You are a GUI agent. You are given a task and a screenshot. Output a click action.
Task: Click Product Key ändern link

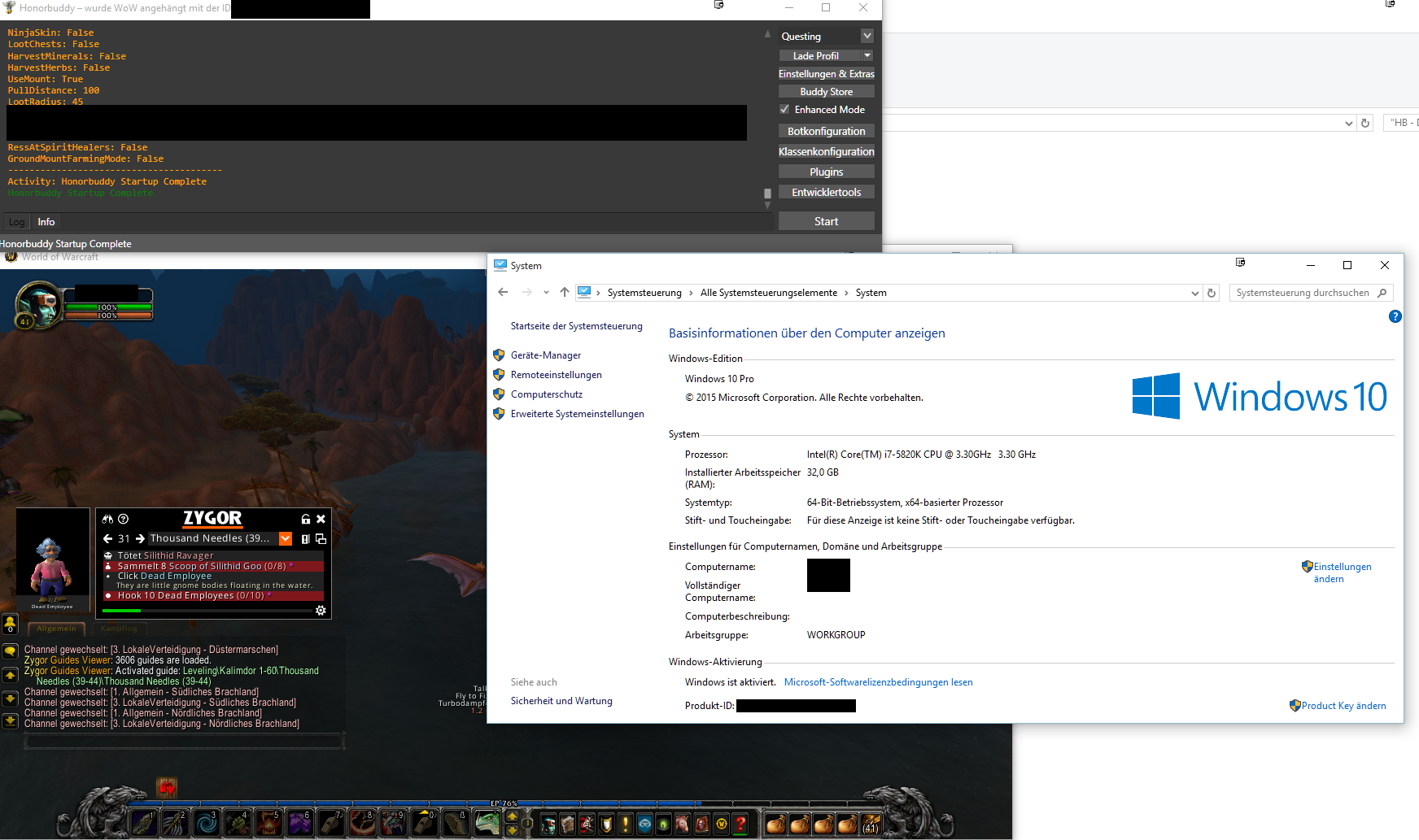[x=1343, y=706]
